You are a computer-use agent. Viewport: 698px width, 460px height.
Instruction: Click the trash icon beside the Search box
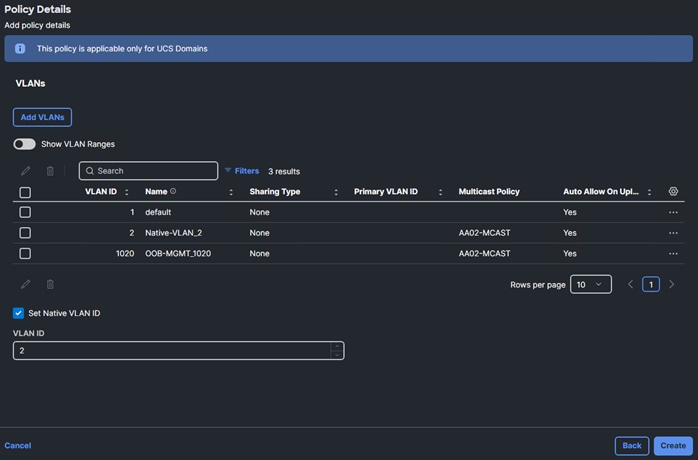(x=50, y=171)
